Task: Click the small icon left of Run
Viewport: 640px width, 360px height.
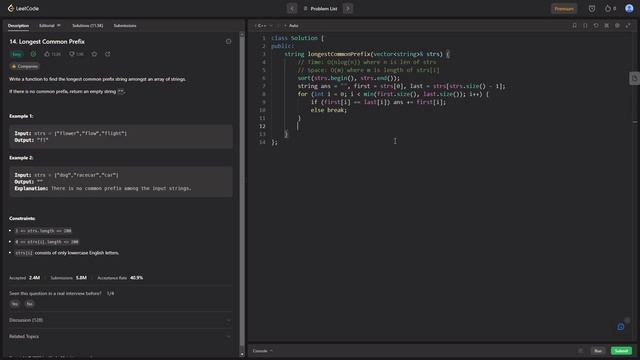Action: pyautogui.click(x=580, y=351)
